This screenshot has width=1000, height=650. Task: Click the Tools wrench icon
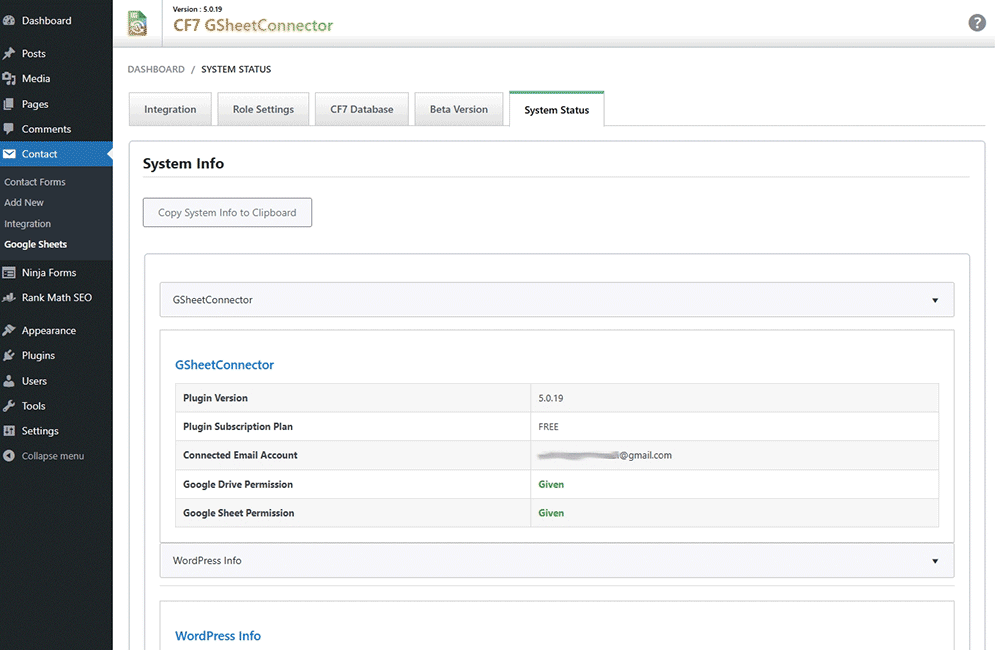(x=9, y=406)
